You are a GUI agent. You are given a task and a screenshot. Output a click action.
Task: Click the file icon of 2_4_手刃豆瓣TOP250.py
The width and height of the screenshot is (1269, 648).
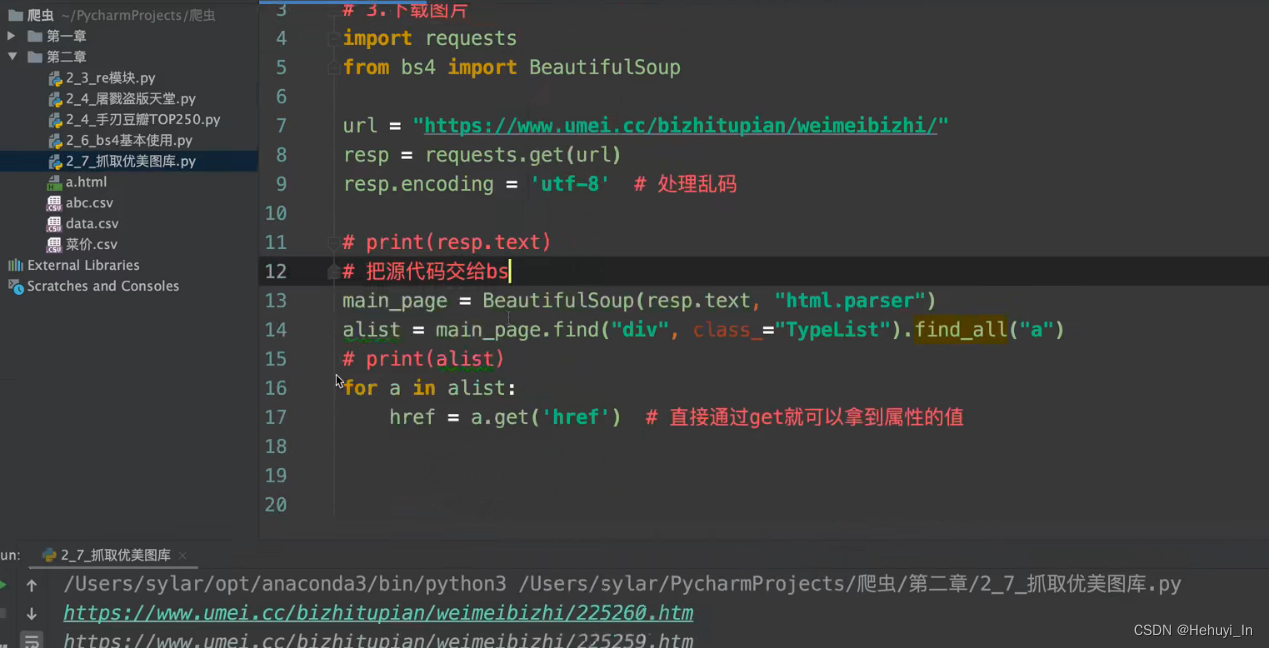pyautogui.click(x=55, y=120)
